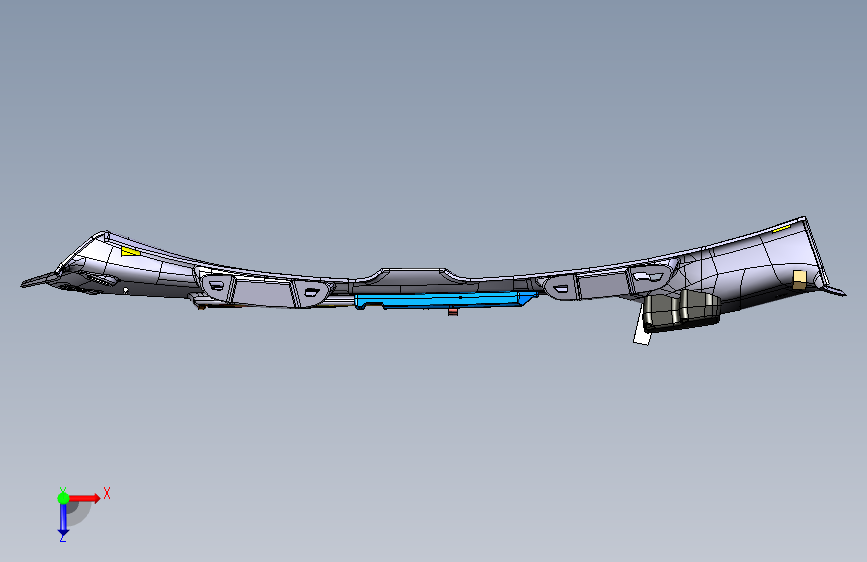
Task: Select the yellow marker on the left wing
Action: coord(130,252)
